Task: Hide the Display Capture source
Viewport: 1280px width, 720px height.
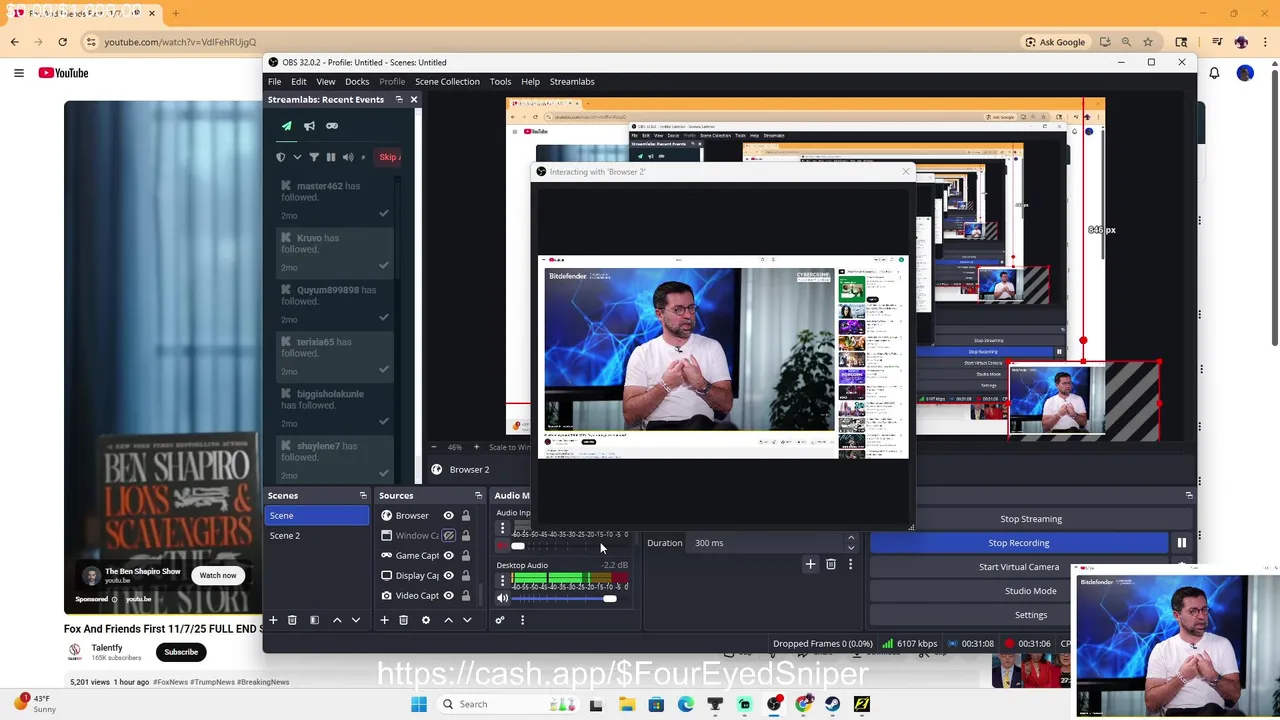Action: coord(448,576)
